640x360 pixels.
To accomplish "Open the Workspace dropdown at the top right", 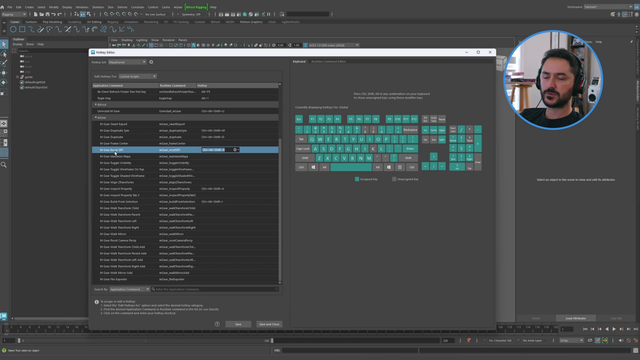I will point(608,7).
